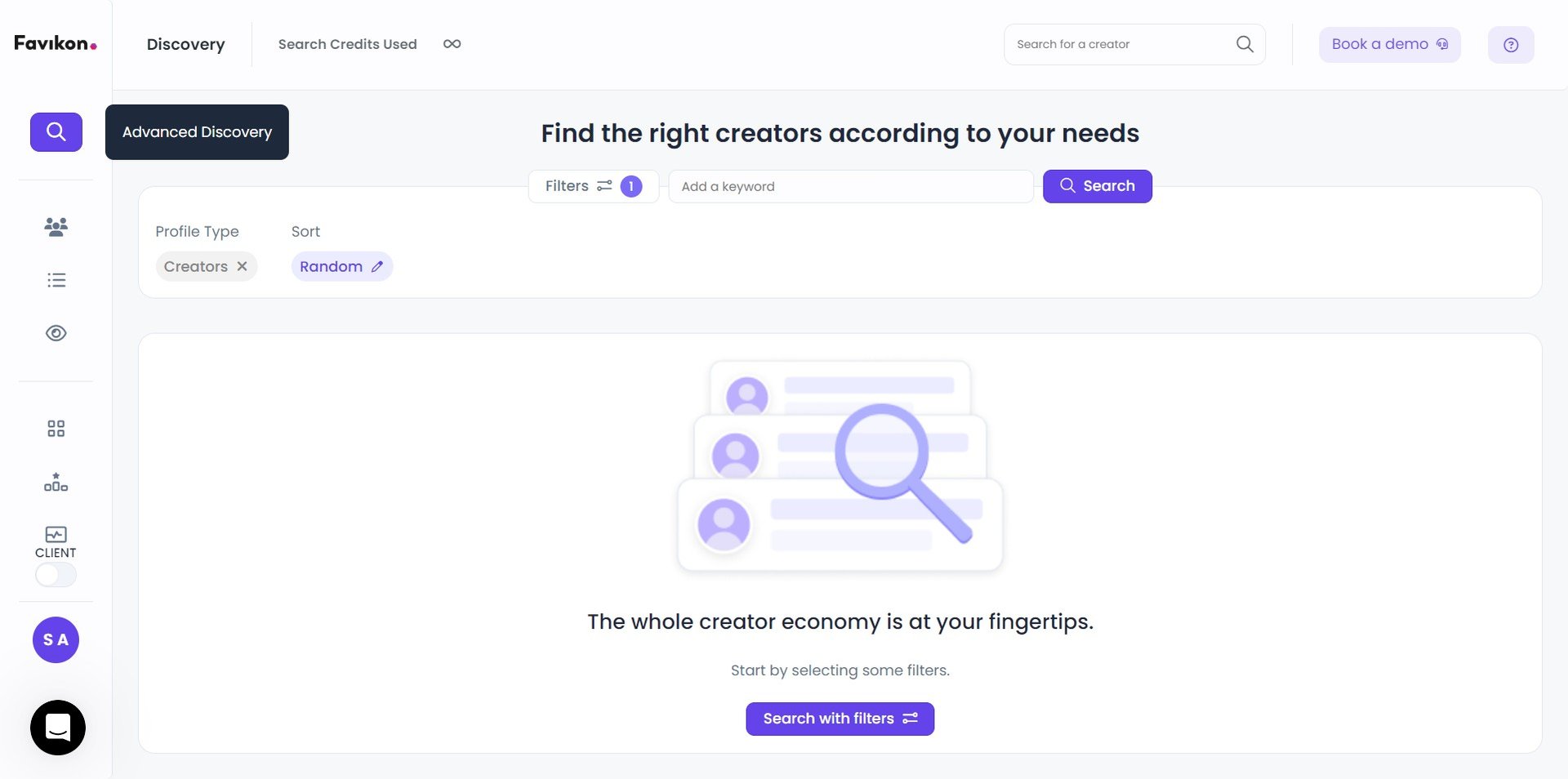Open the four-squares dashboard icon
The width and height of the screenshot is (1568, 779).
click(x=56, y=429)
